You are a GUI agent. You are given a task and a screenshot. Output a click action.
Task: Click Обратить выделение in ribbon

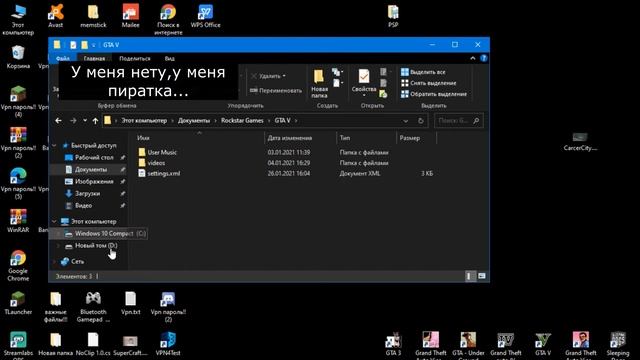click(x=434, y=94)
